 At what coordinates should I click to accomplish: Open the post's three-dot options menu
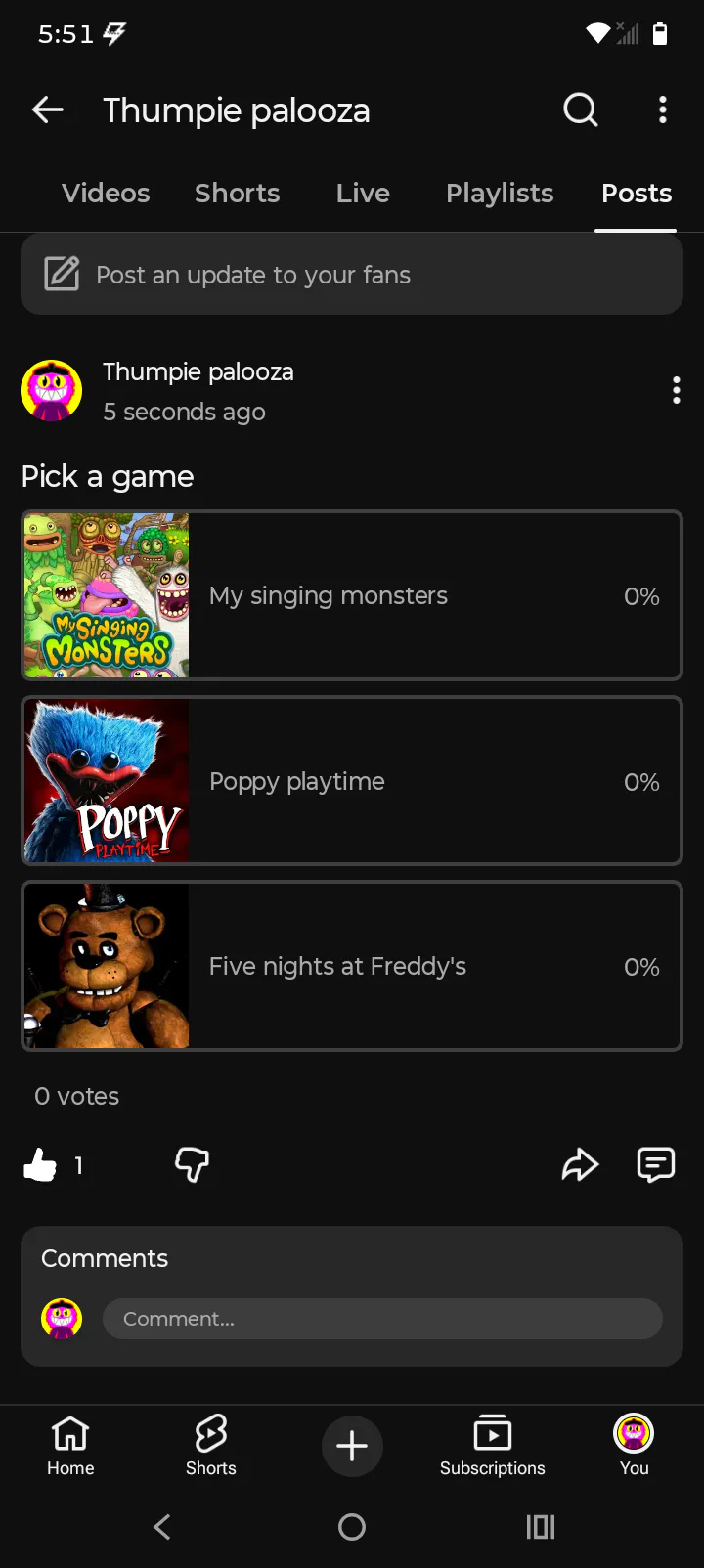(676, 391)
